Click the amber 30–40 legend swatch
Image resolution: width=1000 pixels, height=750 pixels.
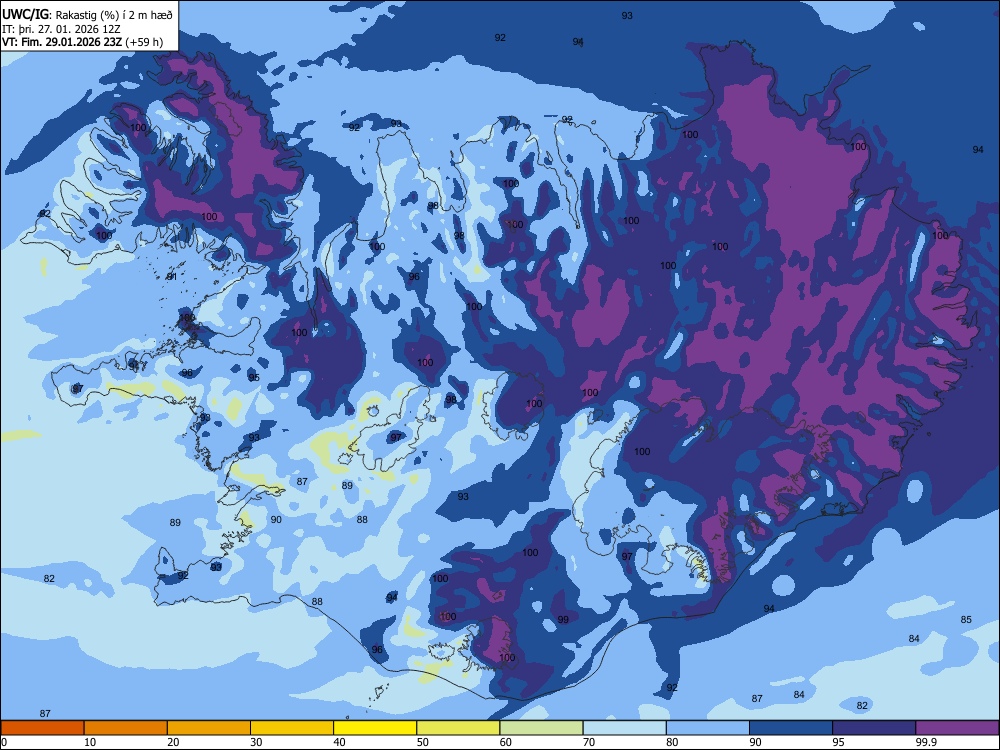click(292, 728)
